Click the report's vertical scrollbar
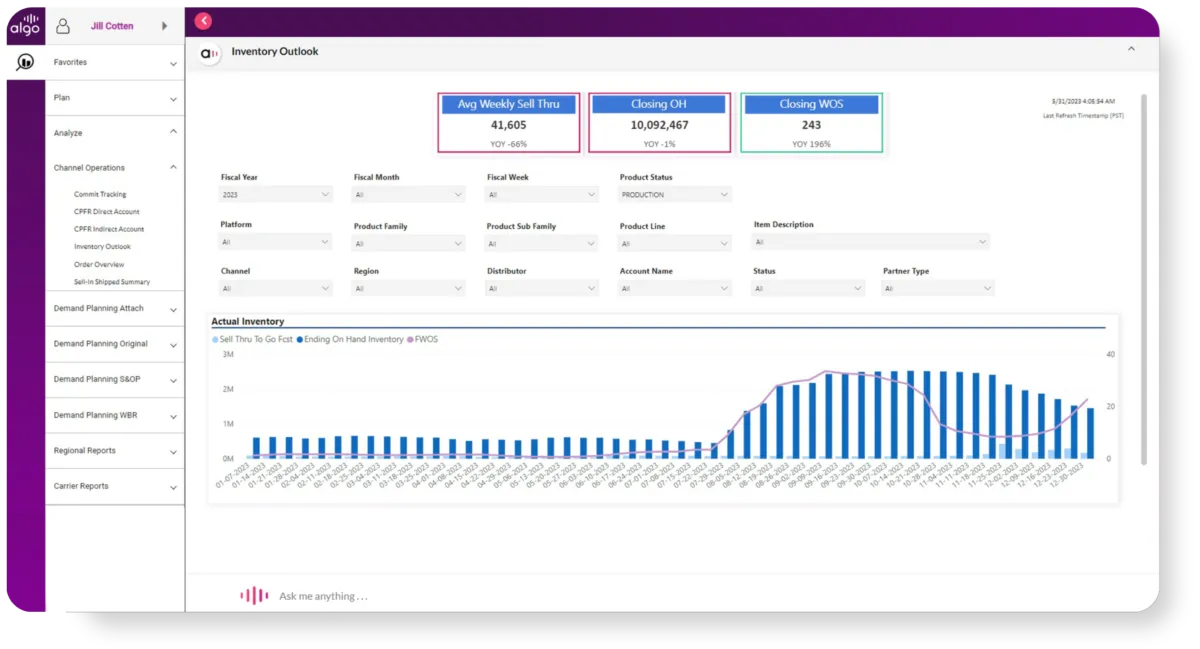The height and width of the screenshot is (649, 1200). click(1144, 280)
